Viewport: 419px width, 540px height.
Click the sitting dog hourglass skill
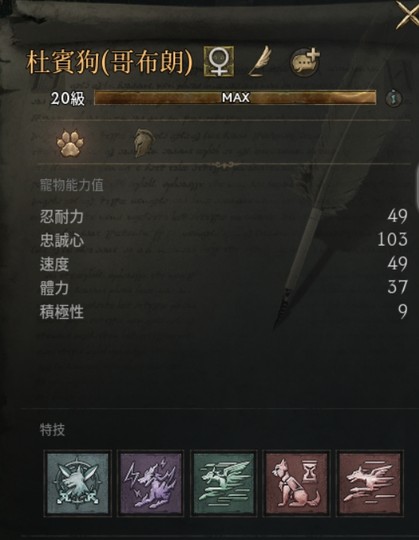coord(296,483)
